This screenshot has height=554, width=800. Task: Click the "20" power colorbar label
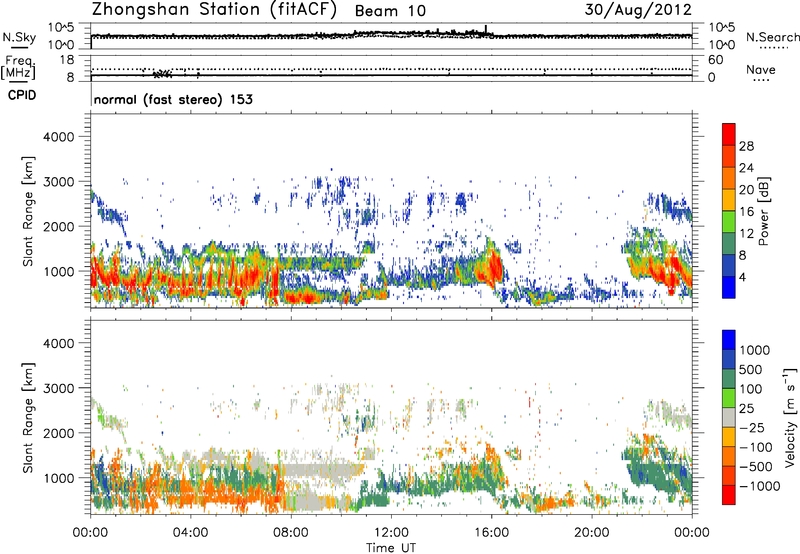click(746, 190)
